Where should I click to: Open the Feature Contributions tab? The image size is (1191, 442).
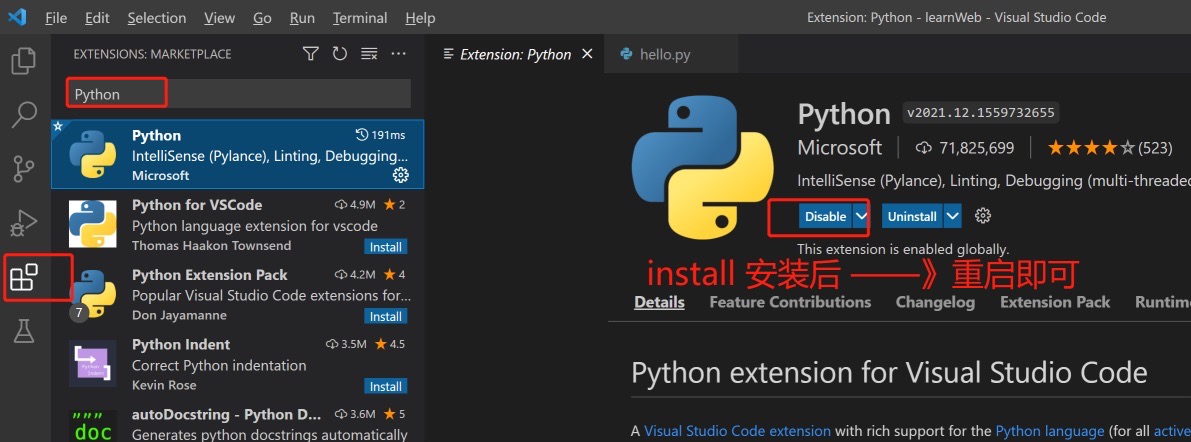(790, 302)
